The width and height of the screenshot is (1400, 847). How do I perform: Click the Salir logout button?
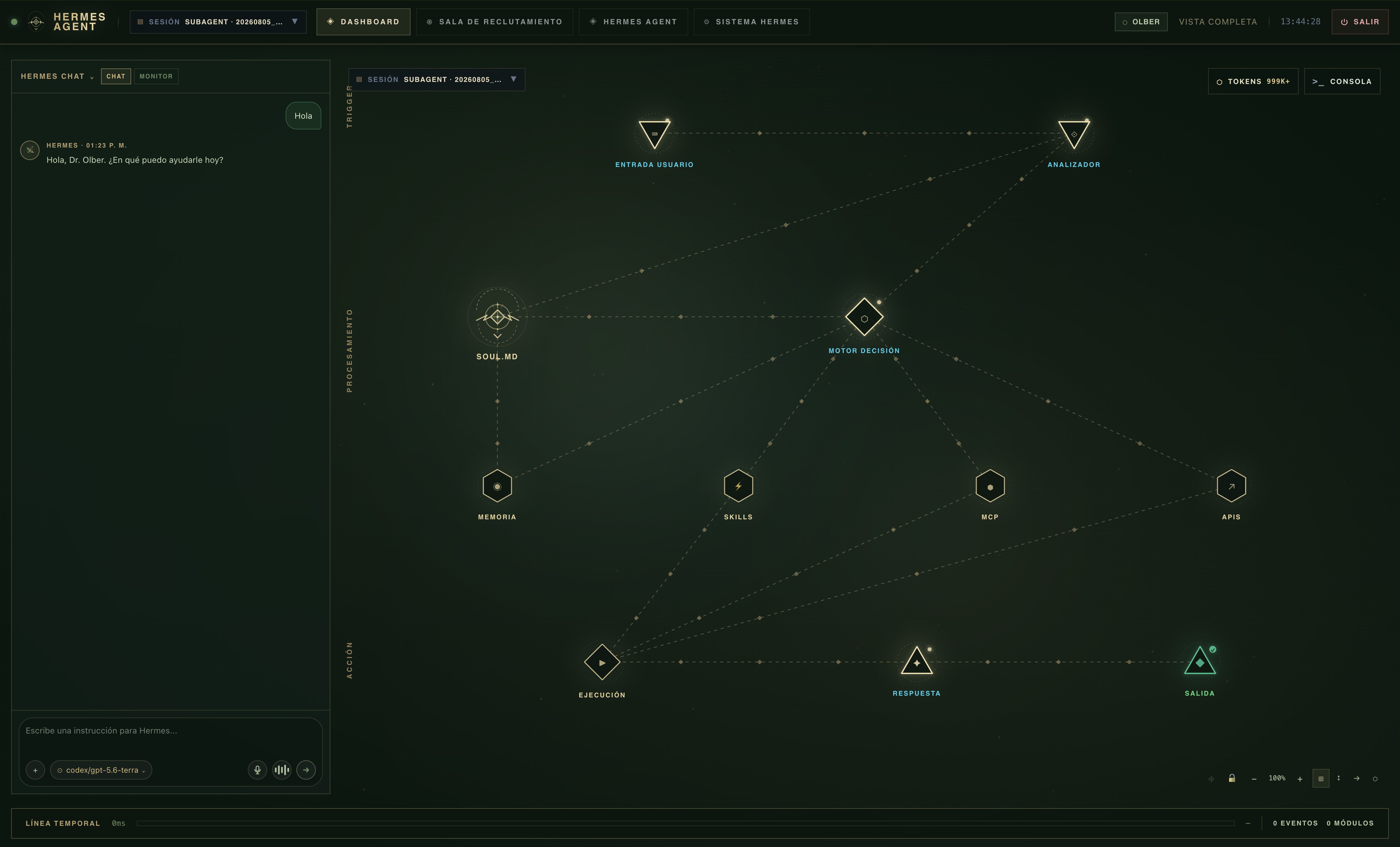coord(1360,22)
